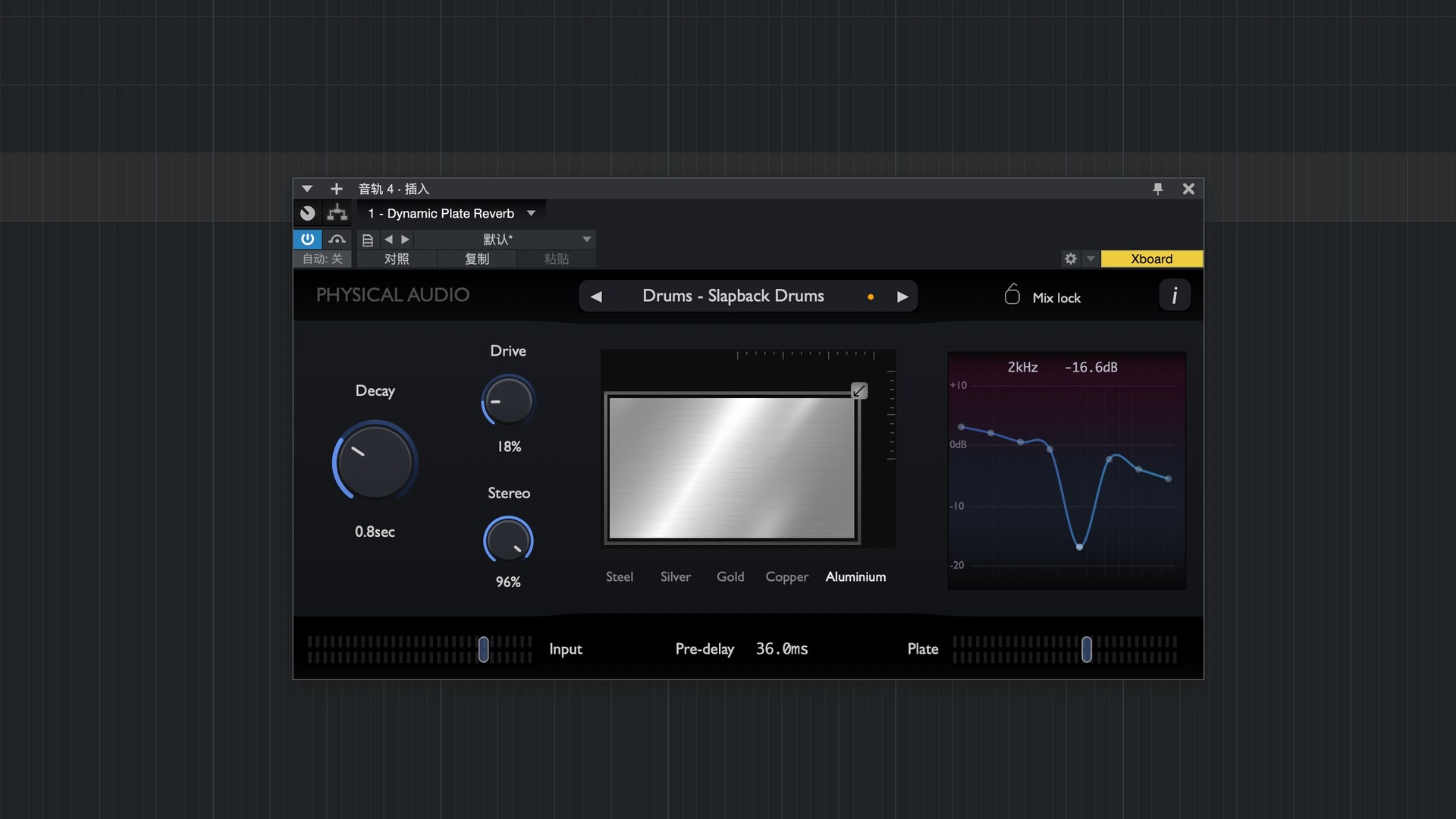This screenshot has width=1456, height=819.
Task: Click the 96% stereo value
Action: (508, 582)
